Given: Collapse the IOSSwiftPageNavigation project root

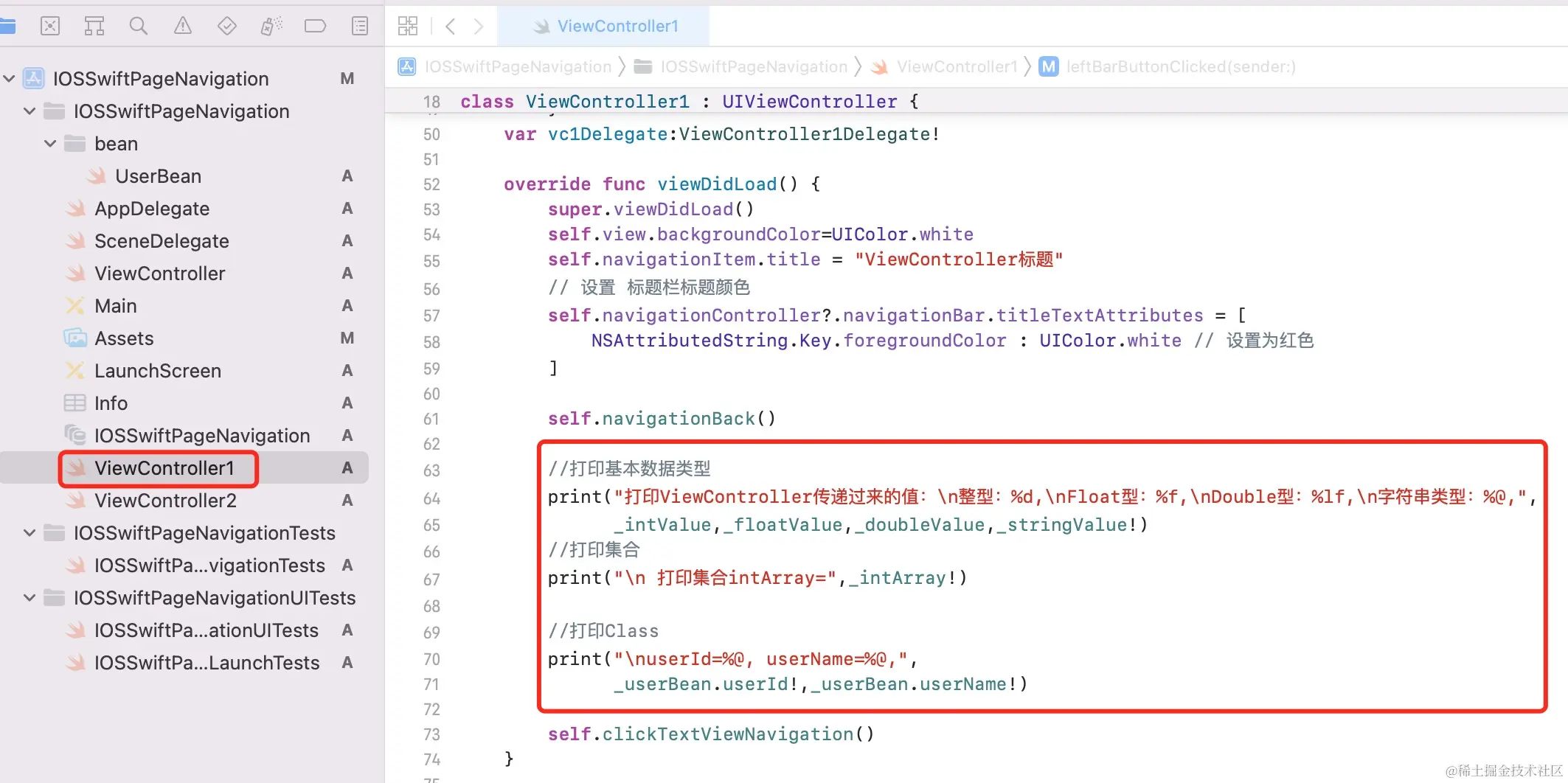Looking at the screenshot, I should click(10, 79).
